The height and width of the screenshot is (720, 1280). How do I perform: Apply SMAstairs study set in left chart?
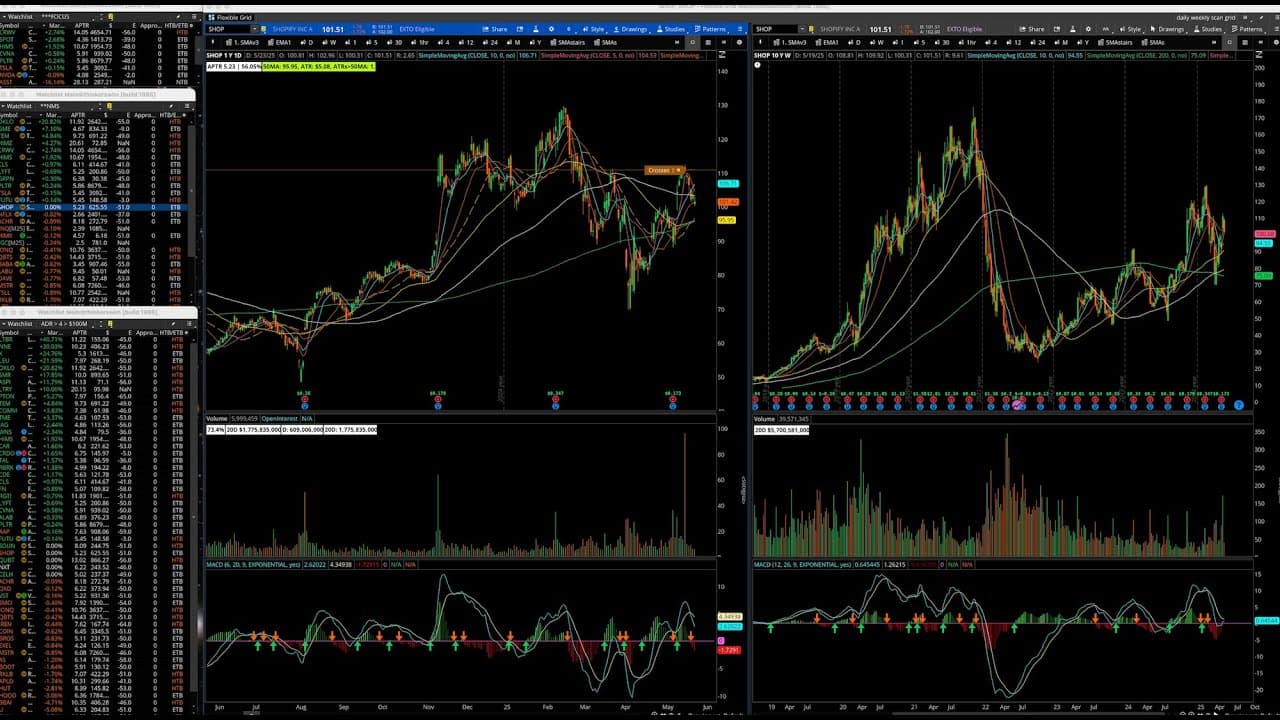pyautogui.click(x=570, y=42)
